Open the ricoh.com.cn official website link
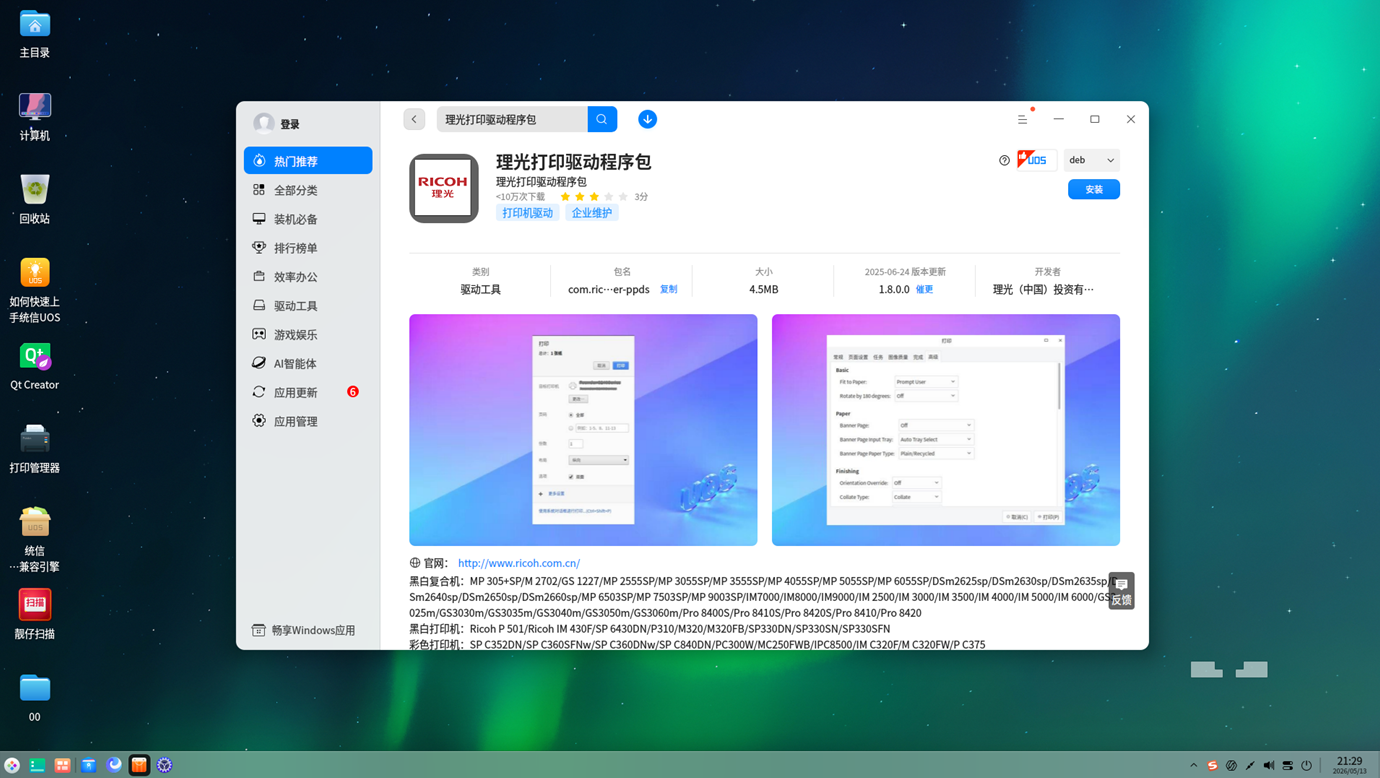 (x=519, y=563)
